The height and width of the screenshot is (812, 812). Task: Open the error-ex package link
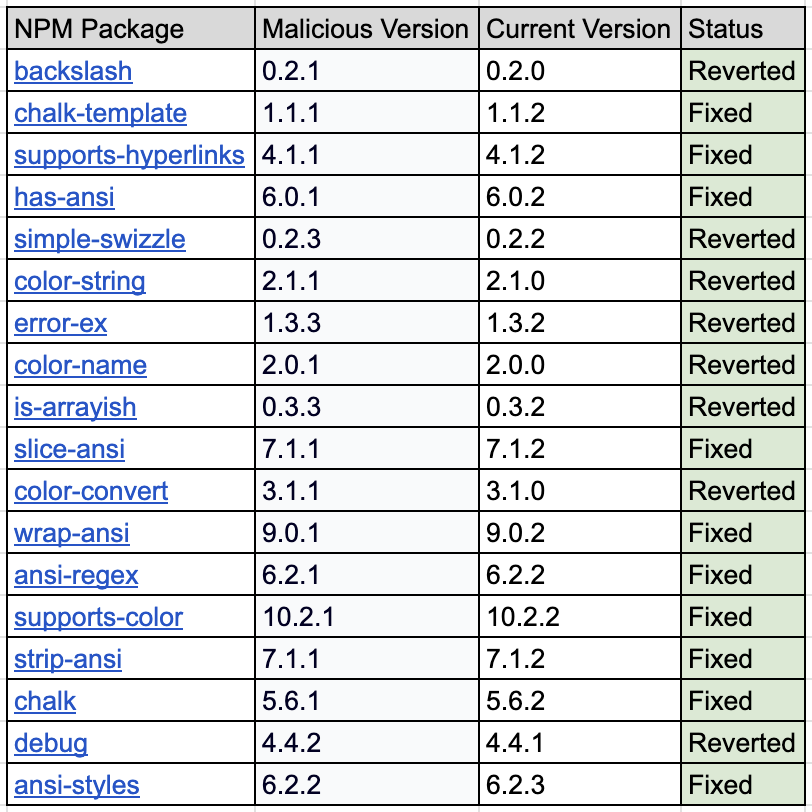coord(61,323)
